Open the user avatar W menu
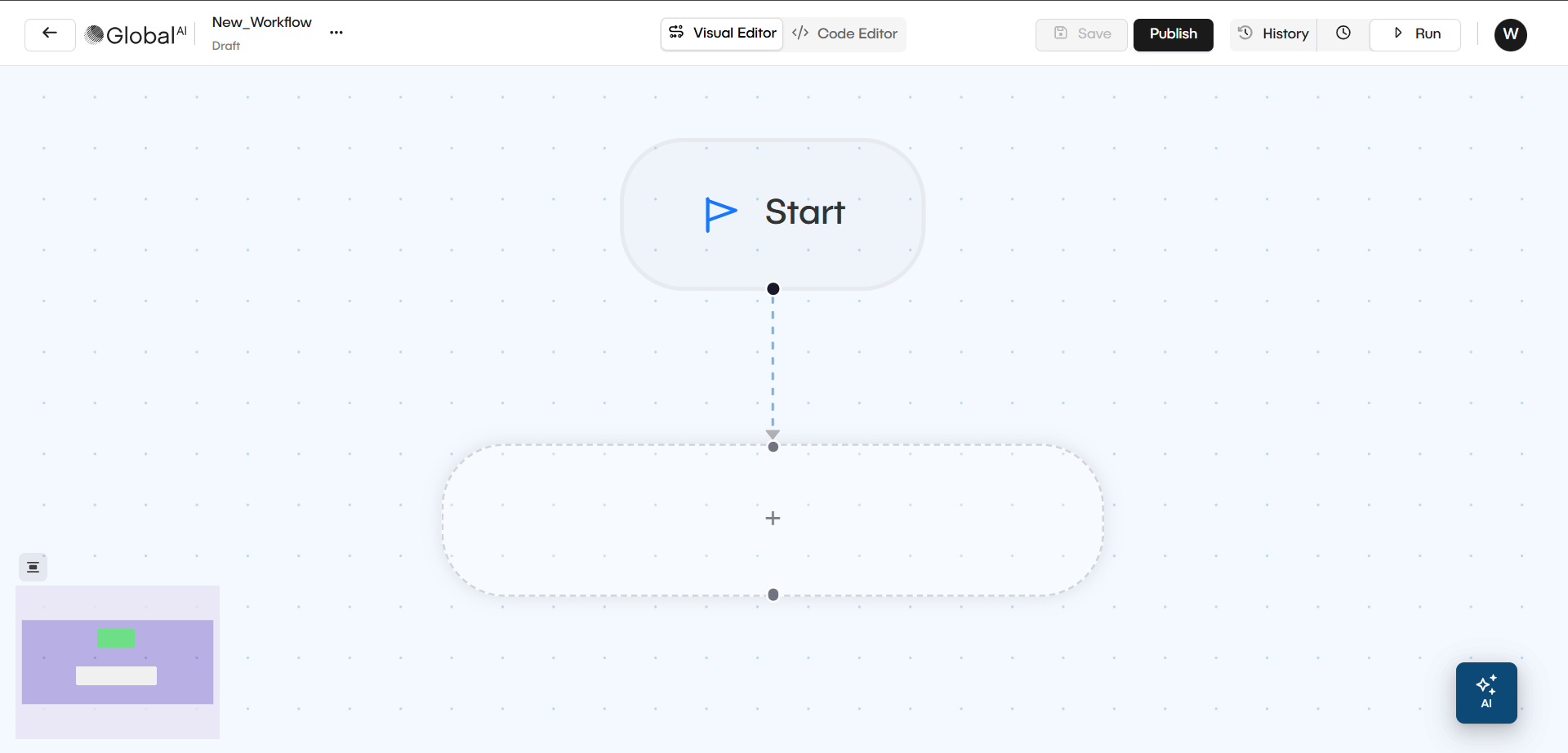The image size is (1568, 753). tap(1510, 35)
